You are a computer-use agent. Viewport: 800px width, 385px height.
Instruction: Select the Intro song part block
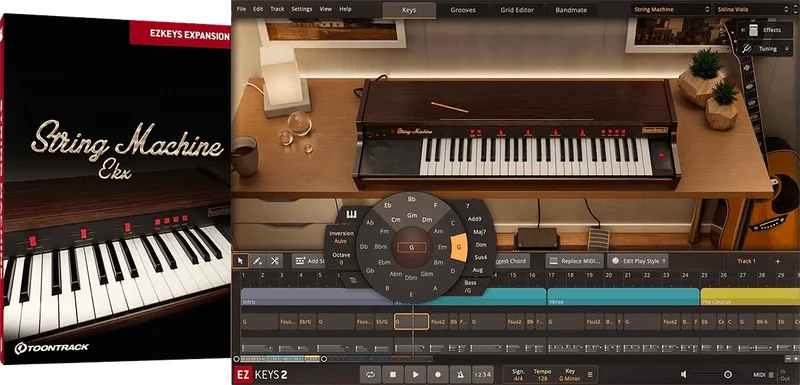point(316,296)
